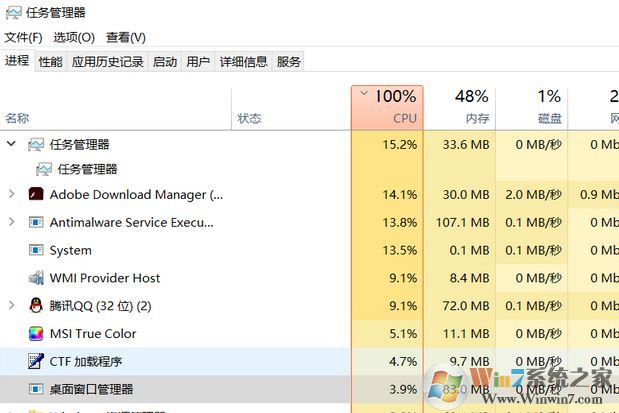Click the Tencent QQ penguin icon
This screenshot has height=413, width=619.
click(36, 306)
